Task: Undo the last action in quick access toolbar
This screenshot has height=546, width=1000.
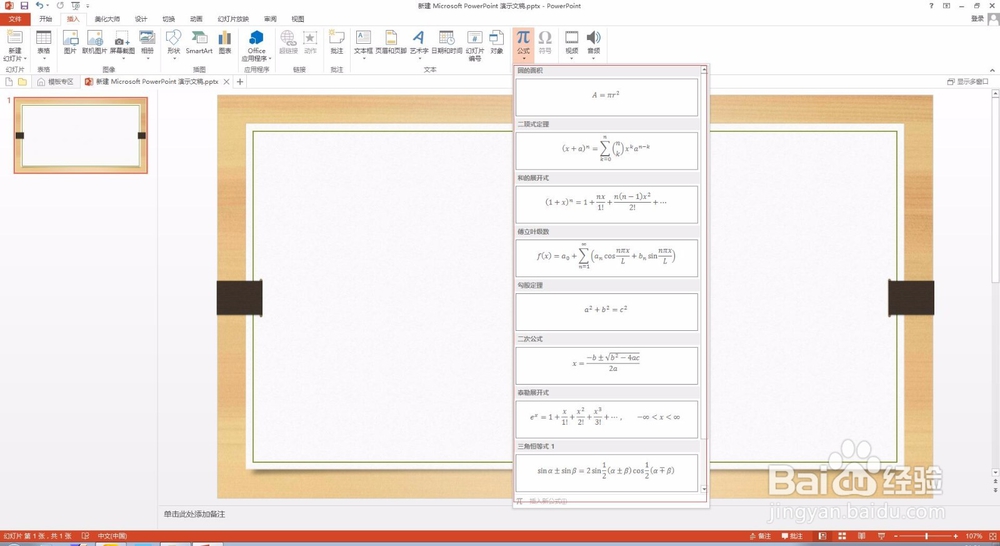Action: (x=40, y=6)
